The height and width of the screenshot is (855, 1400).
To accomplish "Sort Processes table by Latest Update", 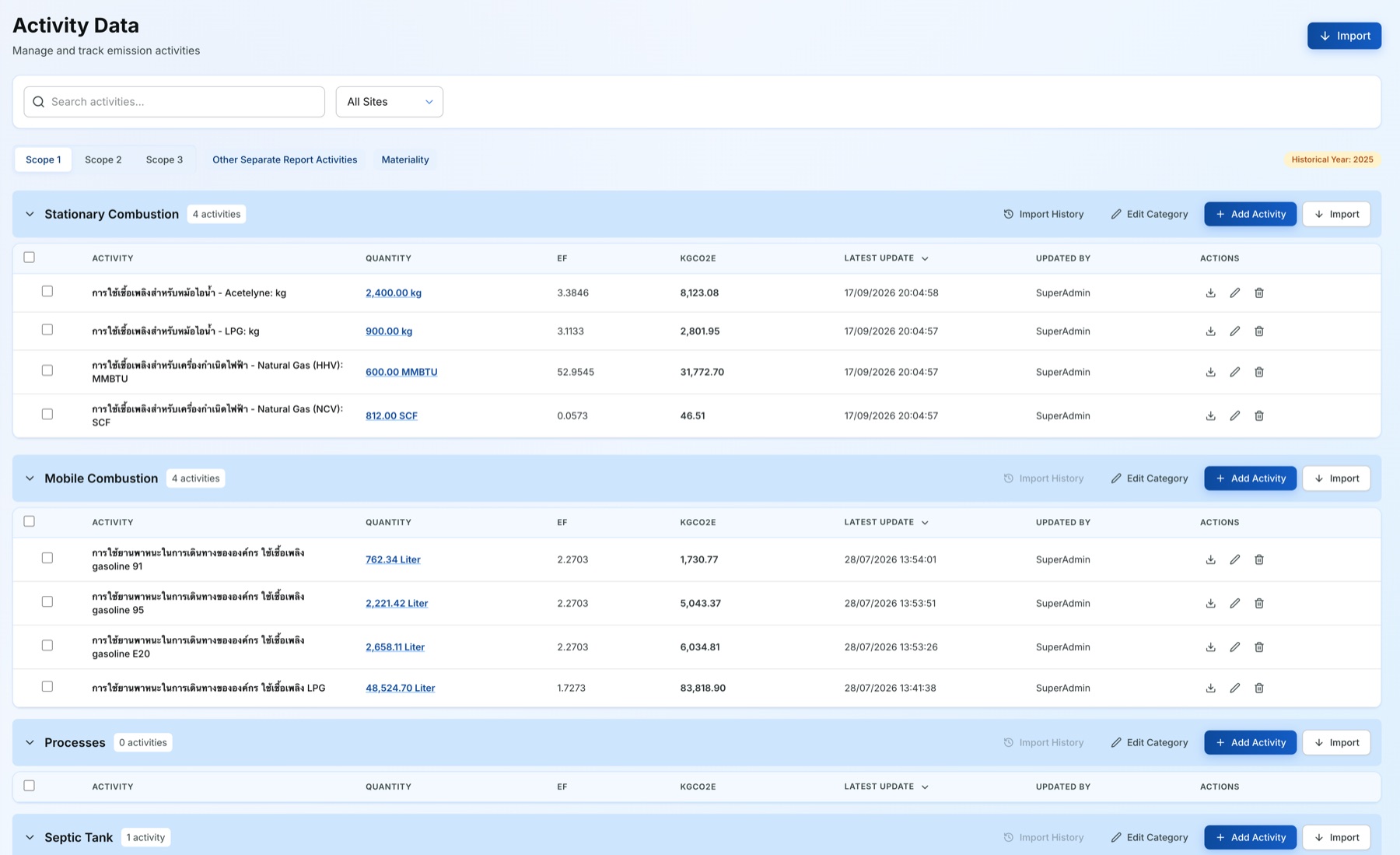I will pos(887,787).
